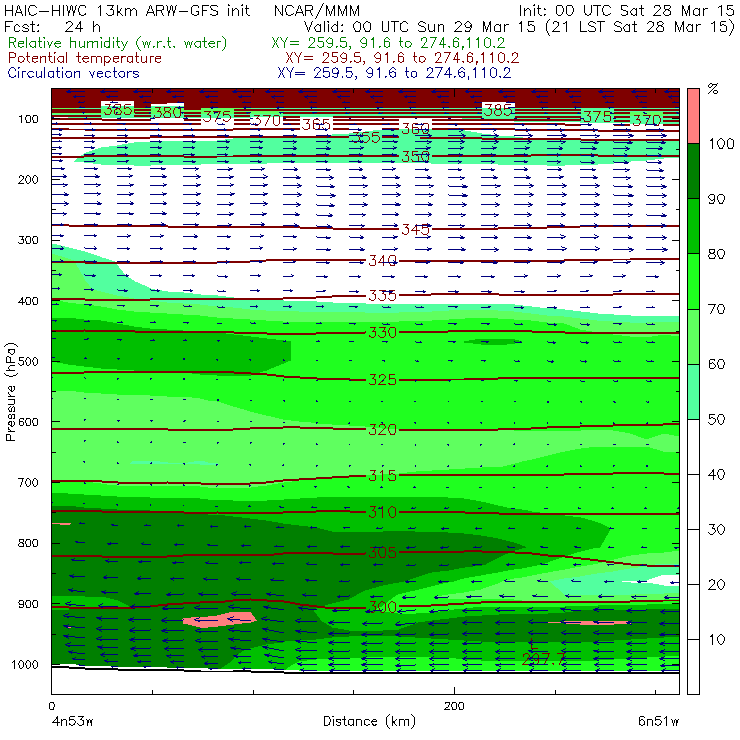Select the 80–90% green colorbar segment
740x740 pixels.
click(x=693, y=226)
